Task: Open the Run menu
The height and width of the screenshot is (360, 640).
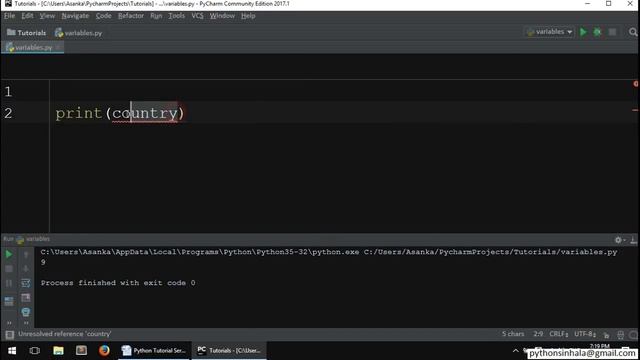Action: pos(156,16)
